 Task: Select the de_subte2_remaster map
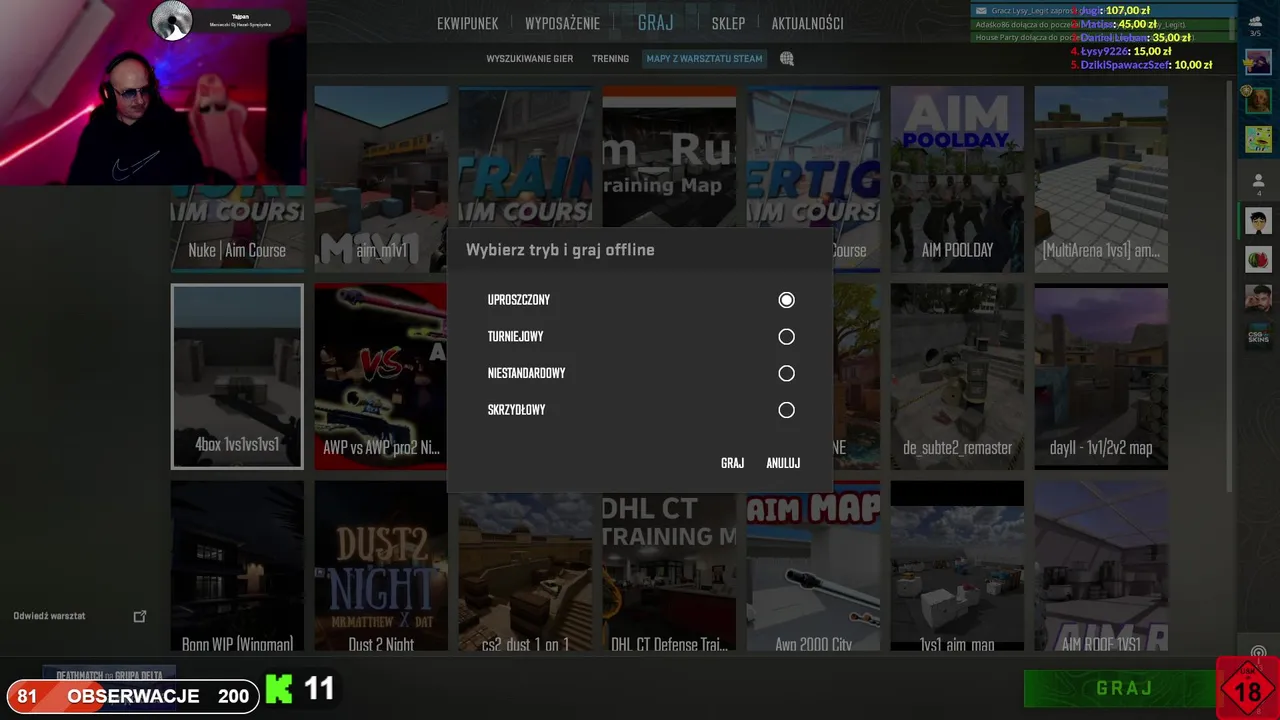coord(957,377)
